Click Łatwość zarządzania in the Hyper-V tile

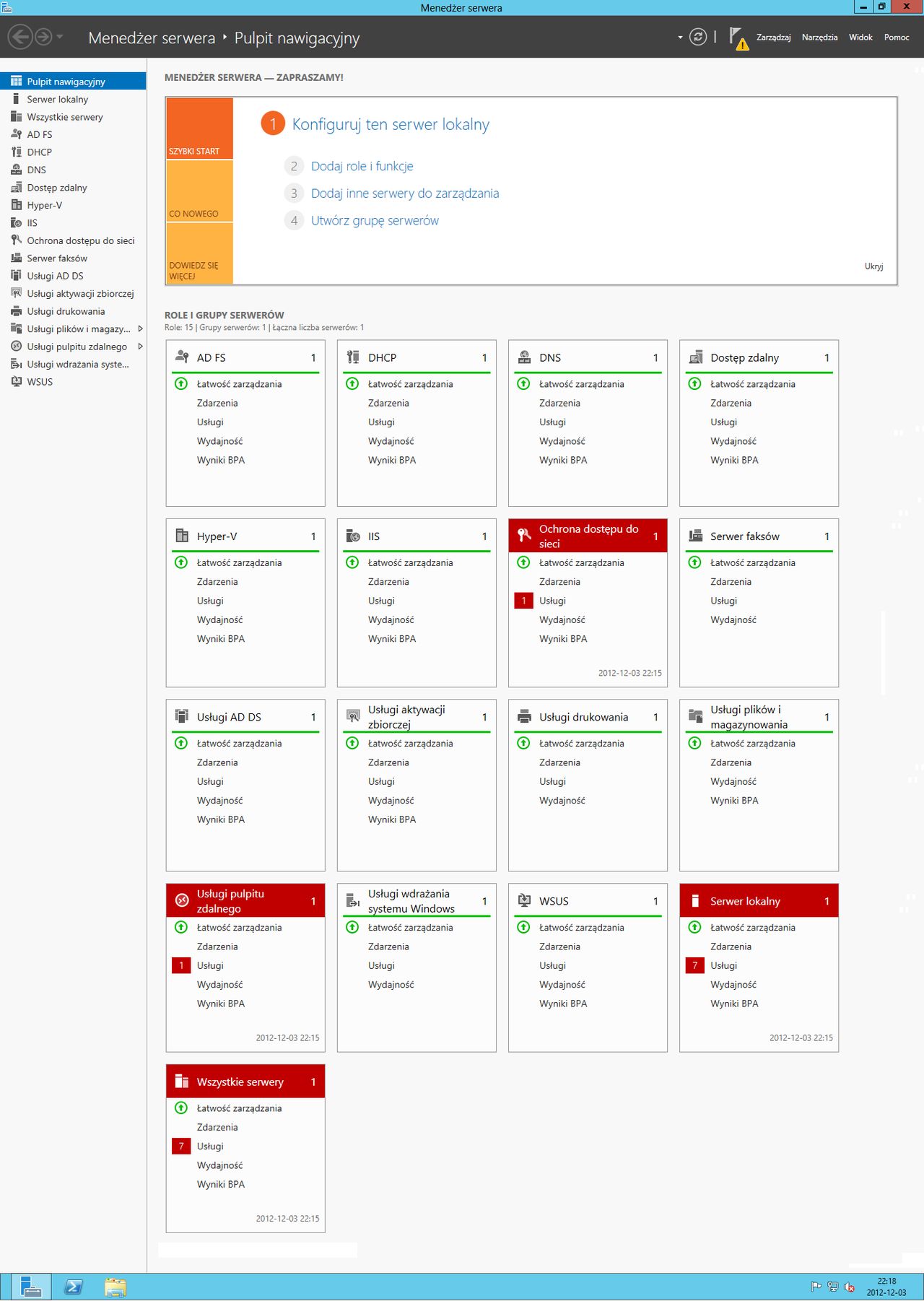(x=239, y=562)
